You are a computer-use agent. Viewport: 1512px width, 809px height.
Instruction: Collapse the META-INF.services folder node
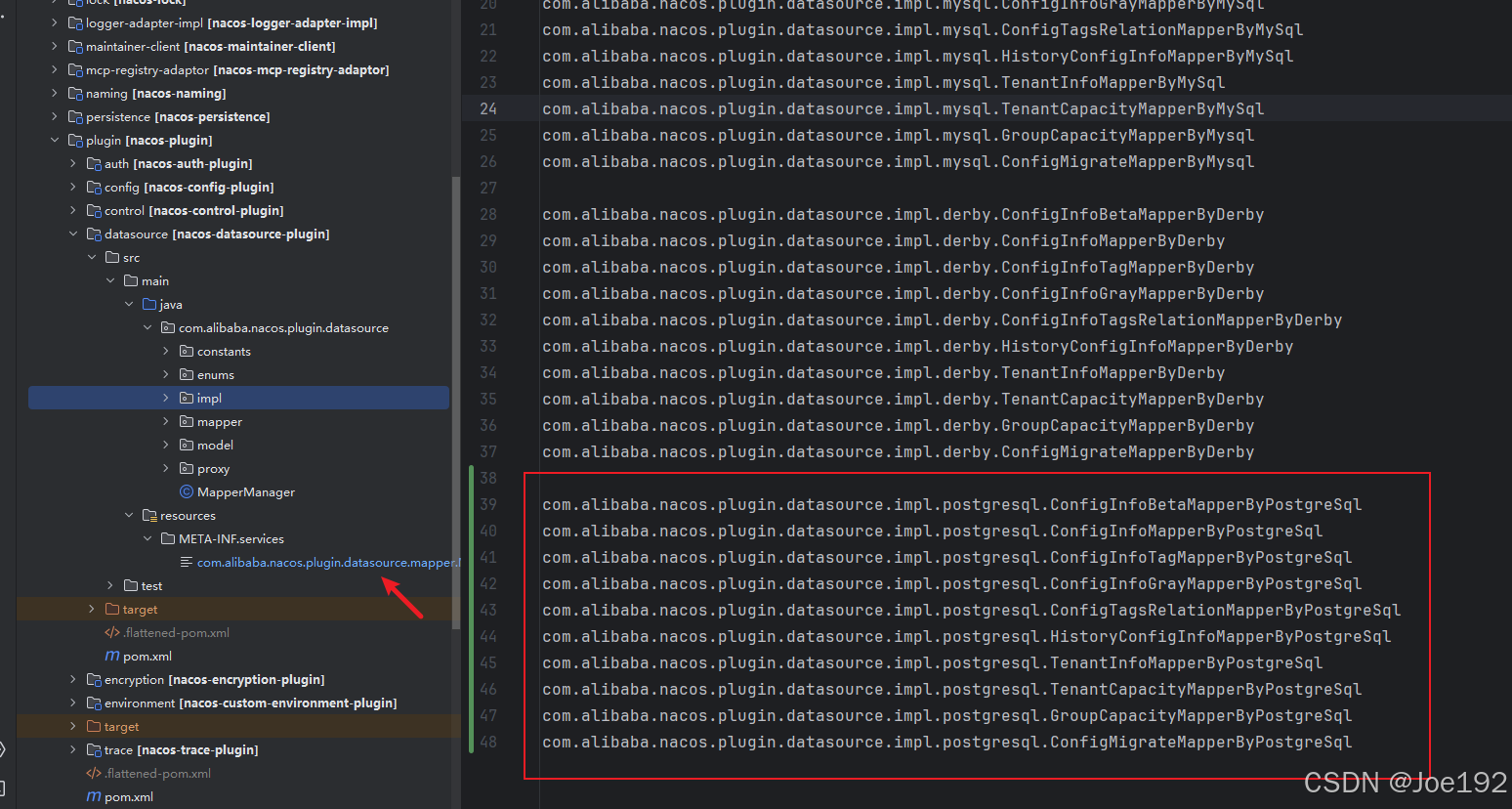[x=147, y=538]
